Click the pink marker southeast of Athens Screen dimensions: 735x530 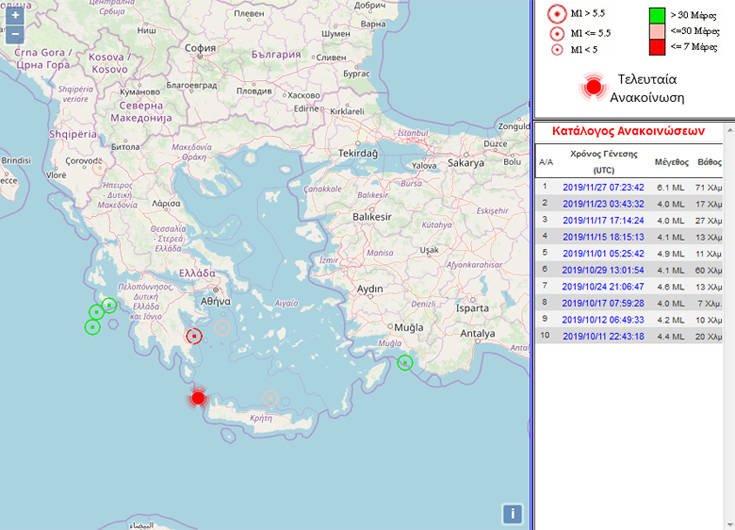point(223,327)
